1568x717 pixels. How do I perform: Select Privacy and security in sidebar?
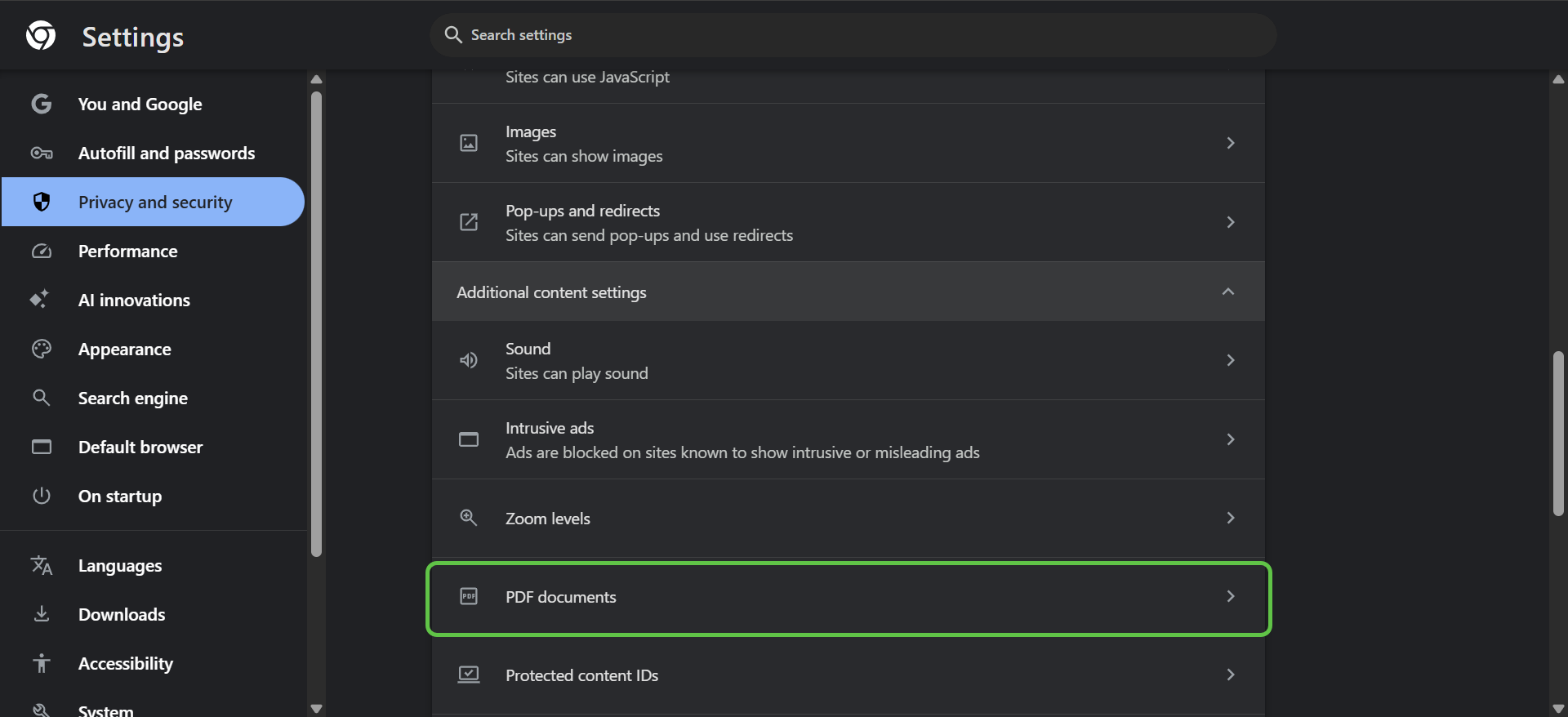[x=153, y=202]
